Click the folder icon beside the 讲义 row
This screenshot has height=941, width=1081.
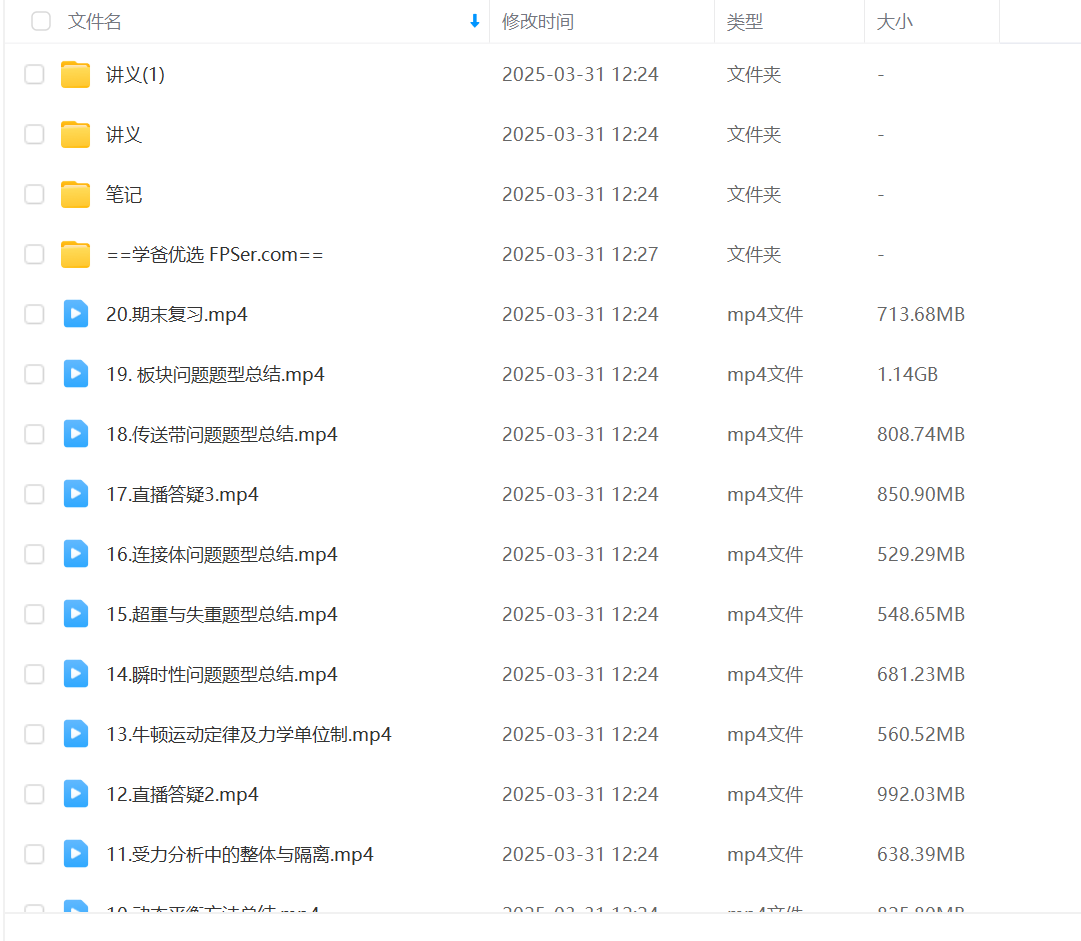click(75, 134)
